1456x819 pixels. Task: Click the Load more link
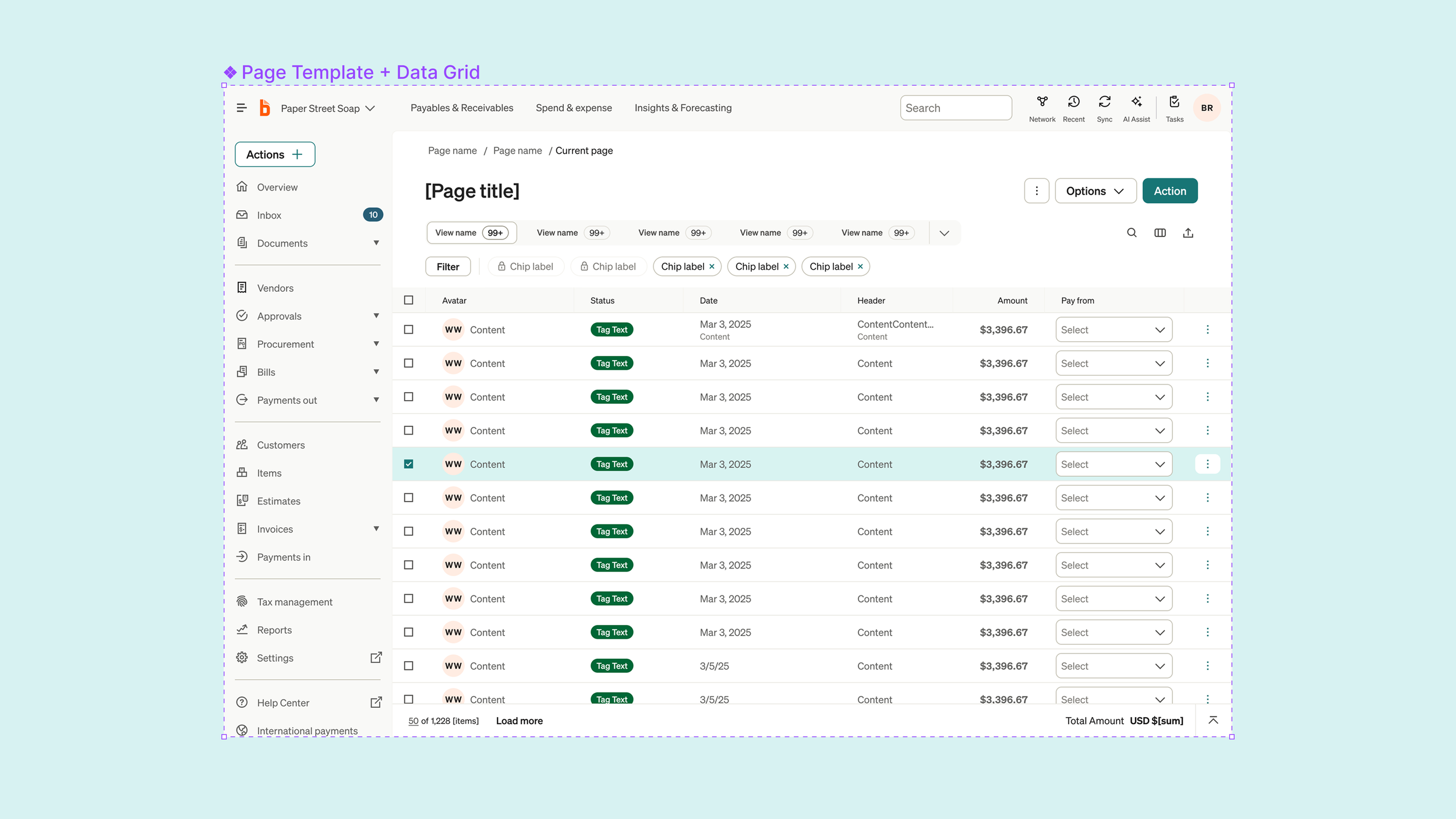(519, 721)
